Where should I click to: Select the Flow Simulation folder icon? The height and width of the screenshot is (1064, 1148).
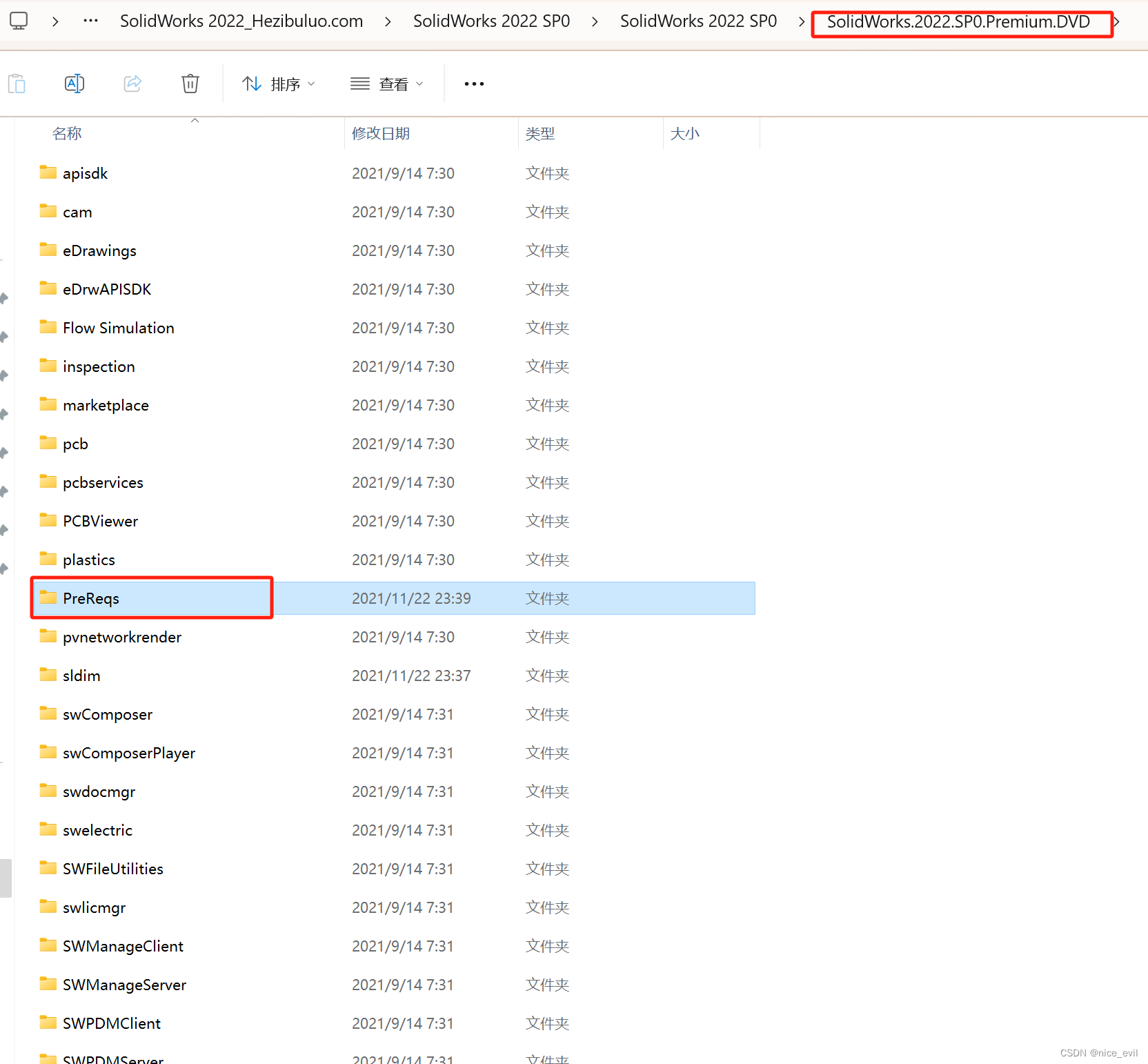[48, 327]
